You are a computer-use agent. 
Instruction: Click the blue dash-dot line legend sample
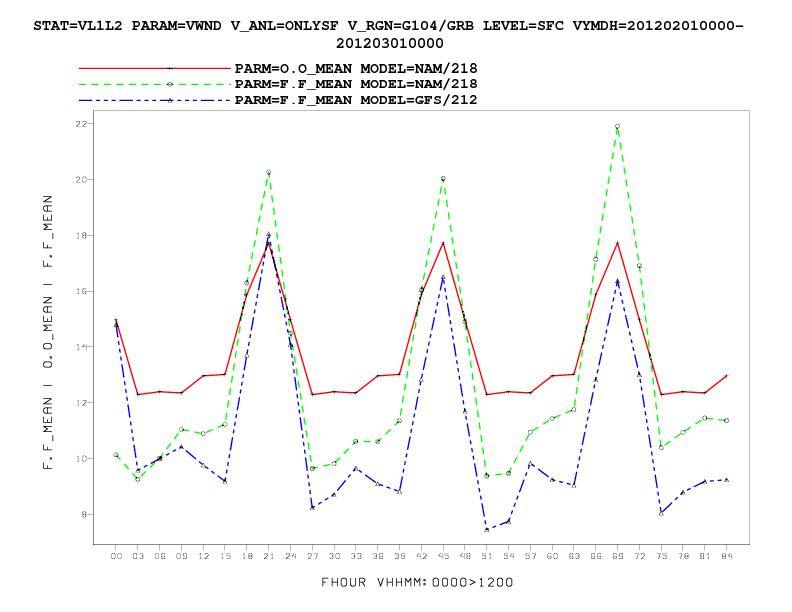pyautogui.click(x=155, y=100)
